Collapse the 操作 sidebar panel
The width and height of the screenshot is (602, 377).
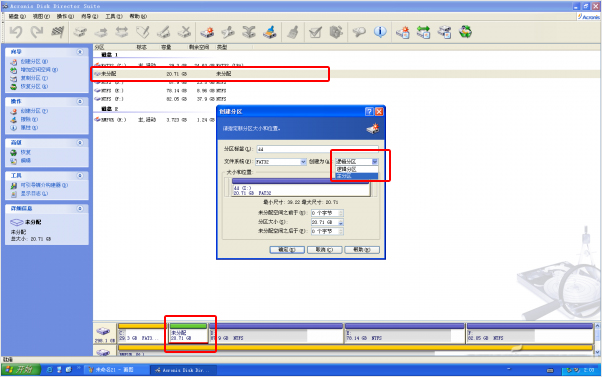[x=80, y=101]
